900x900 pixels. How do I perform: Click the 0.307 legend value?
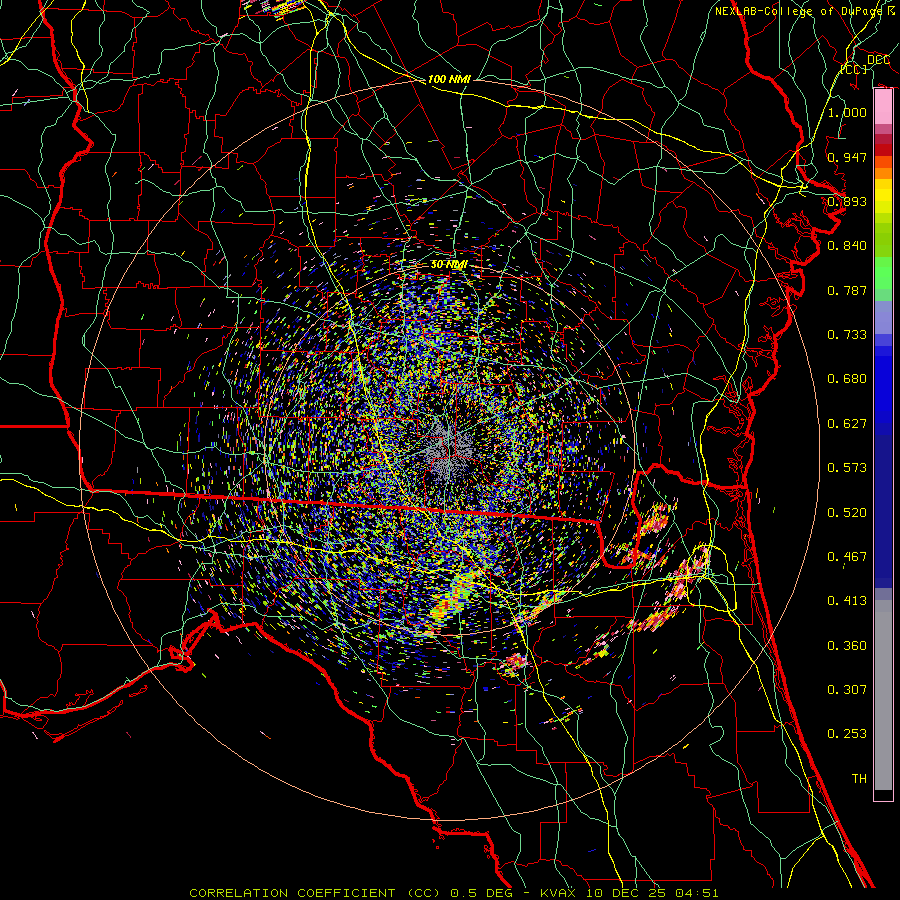pyautogui.click(x=847, y=690)
